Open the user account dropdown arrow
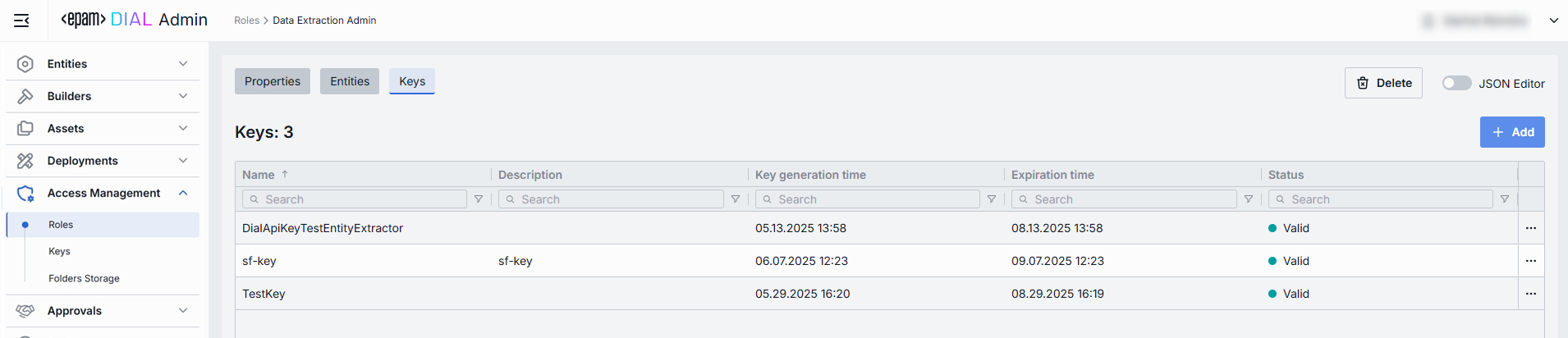 1554,21
